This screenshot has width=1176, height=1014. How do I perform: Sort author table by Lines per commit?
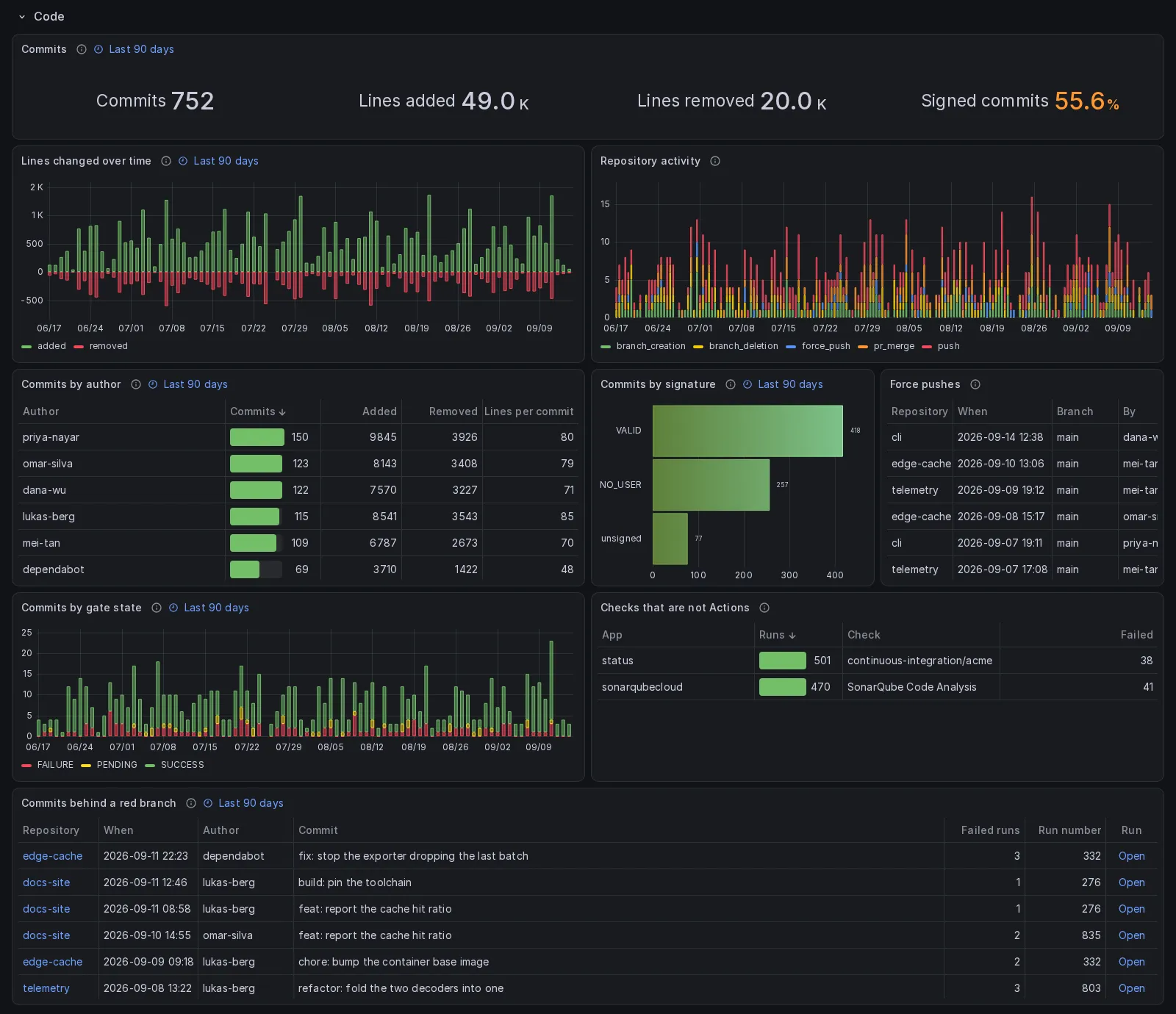point(529,411)
